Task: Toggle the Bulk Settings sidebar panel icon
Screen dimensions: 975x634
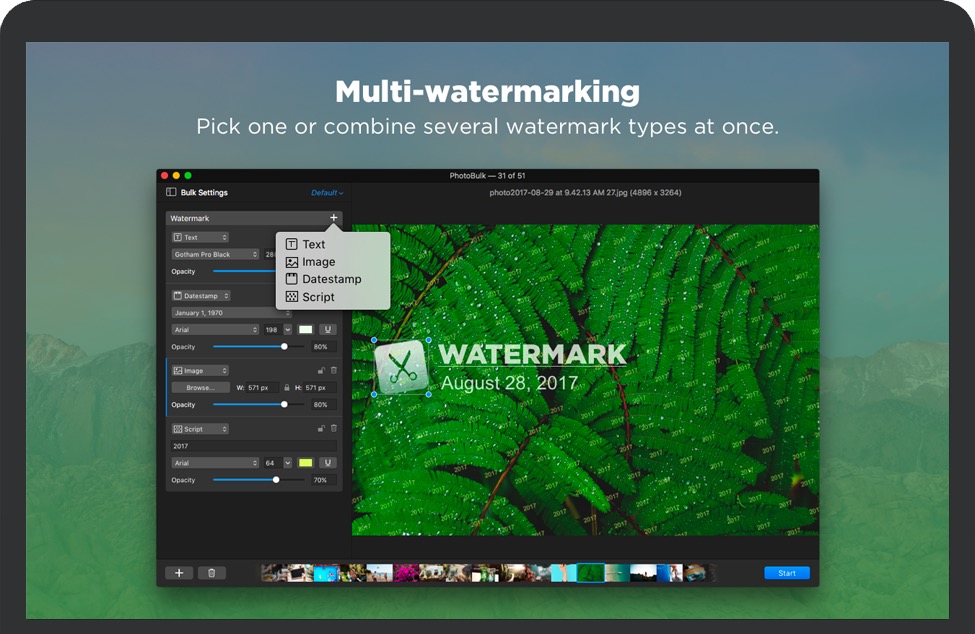Action: 171,192
